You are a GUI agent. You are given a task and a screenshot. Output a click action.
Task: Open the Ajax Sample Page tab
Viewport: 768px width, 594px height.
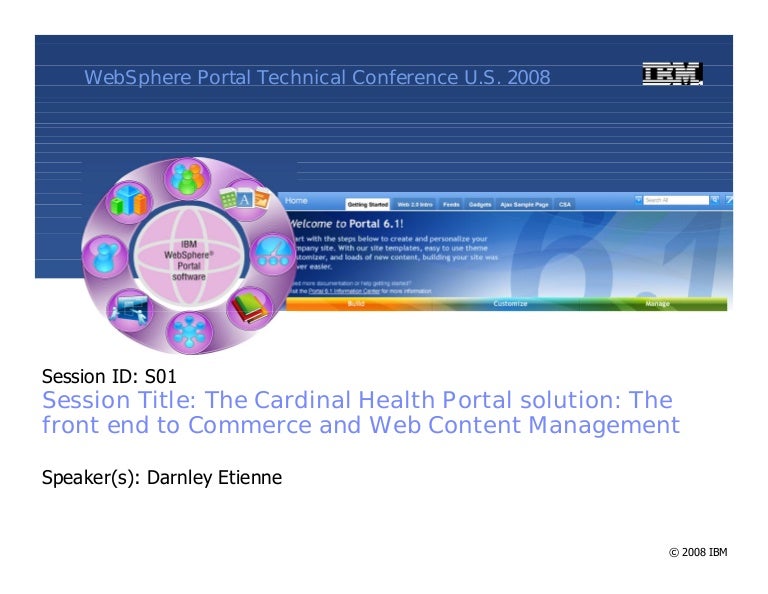[524, 203]
